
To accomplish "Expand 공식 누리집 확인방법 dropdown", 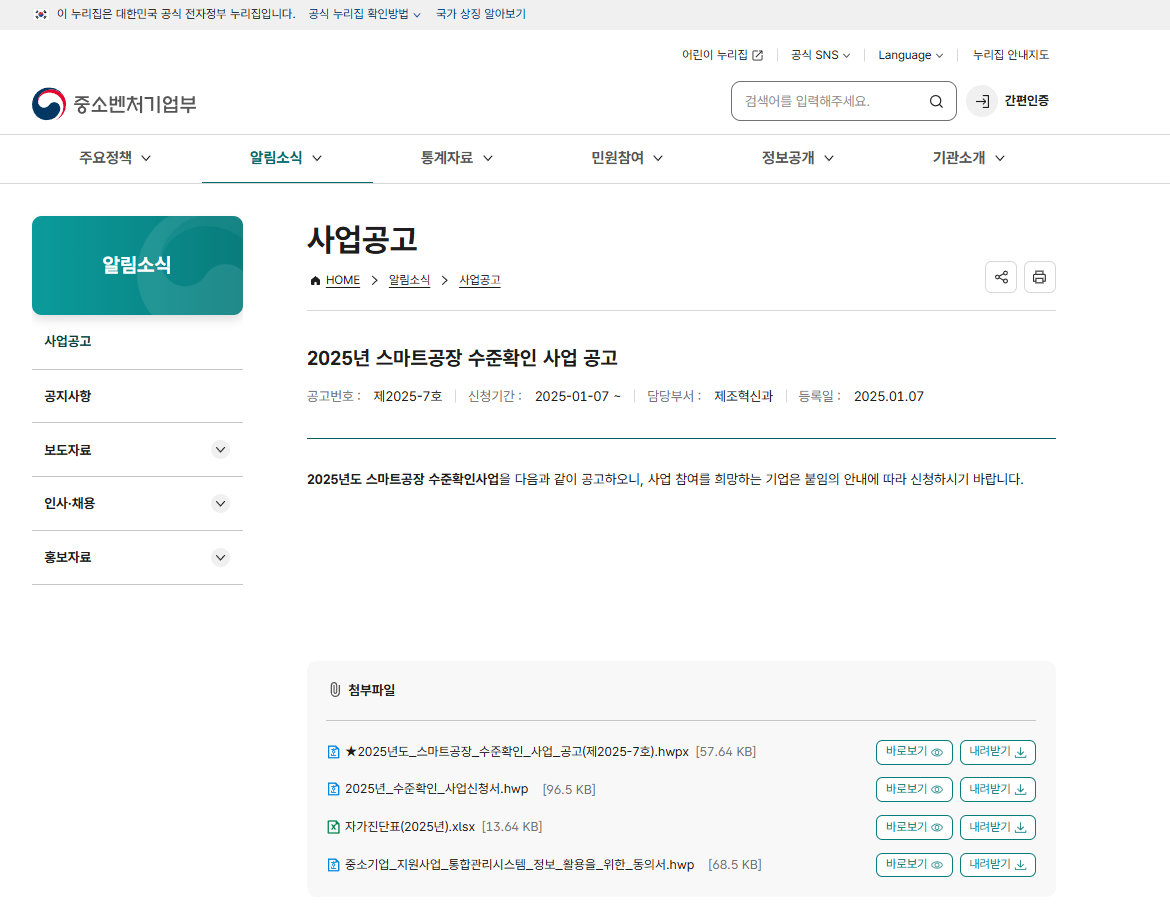I will 365,14.
